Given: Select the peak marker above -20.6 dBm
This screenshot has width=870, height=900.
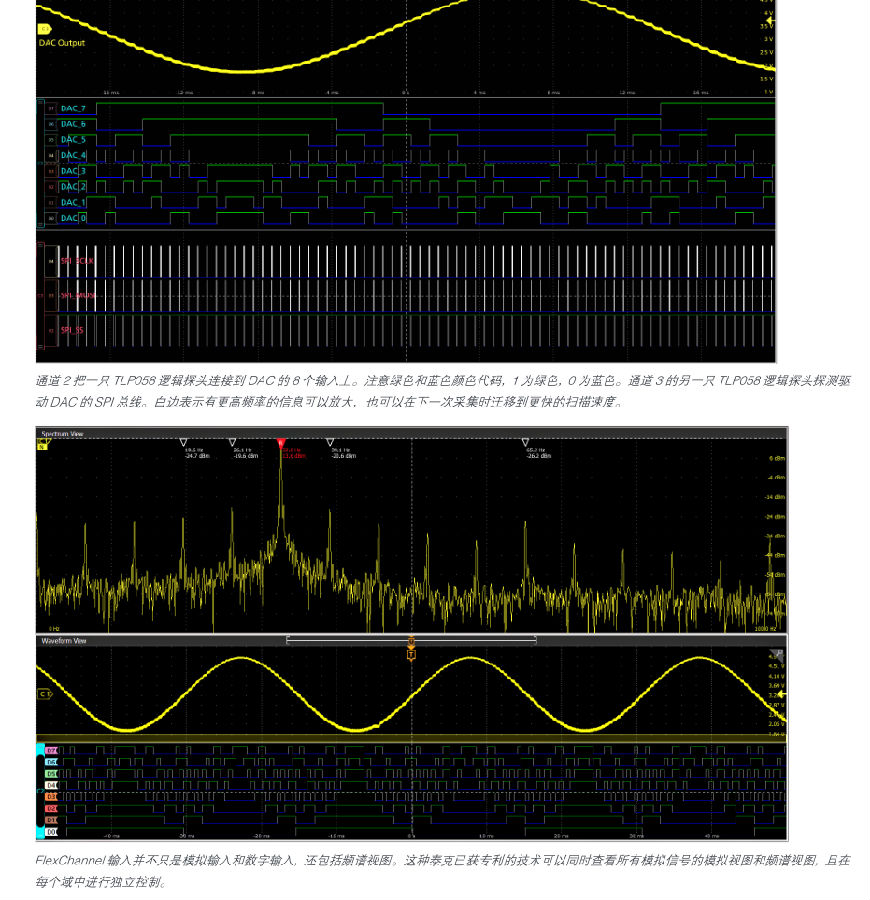Looking at the screenshot, I should (330, 443).
